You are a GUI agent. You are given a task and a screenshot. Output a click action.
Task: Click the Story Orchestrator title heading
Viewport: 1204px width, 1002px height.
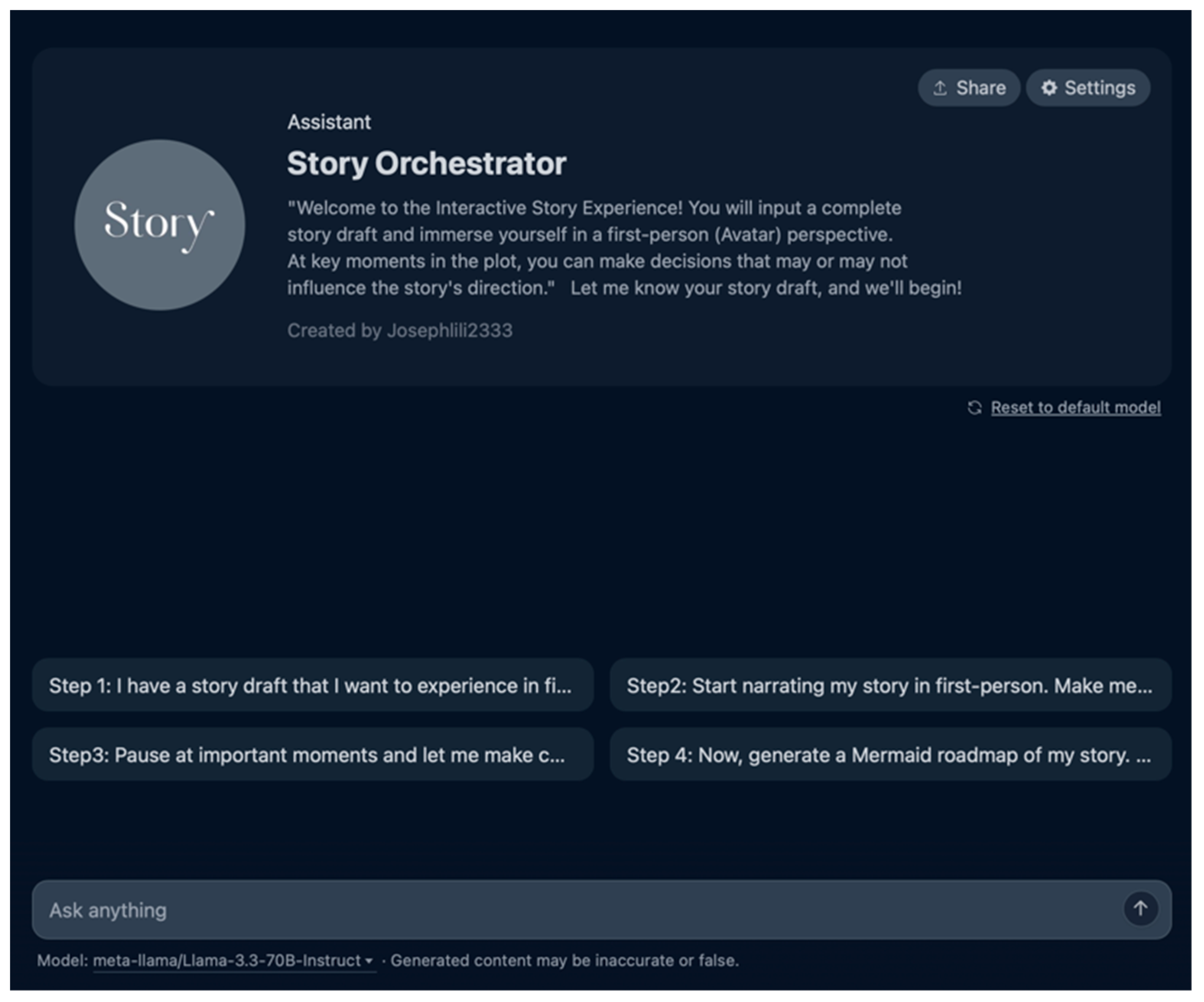(426, 163)
